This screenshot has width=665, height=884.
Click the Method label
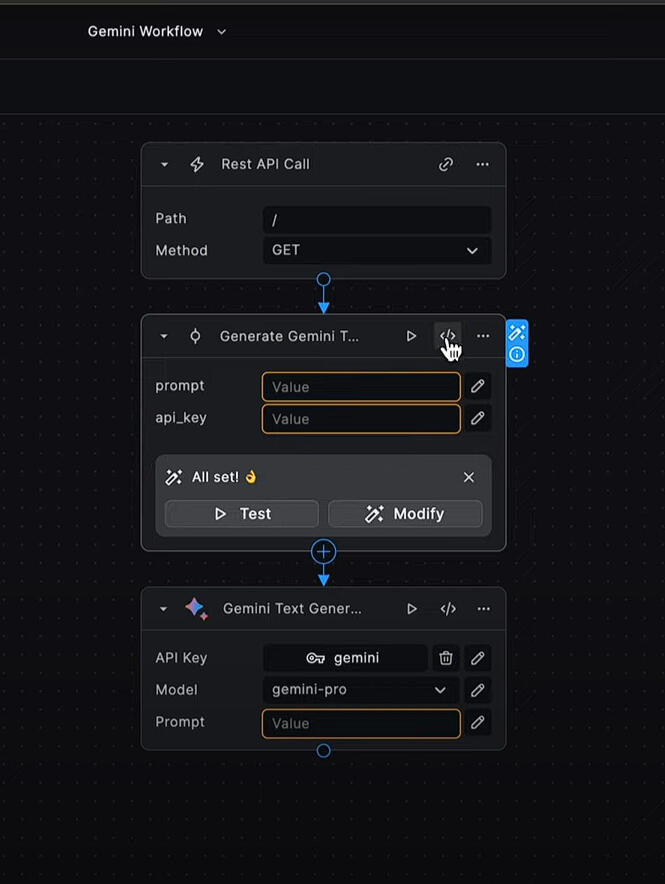(181, 250)
